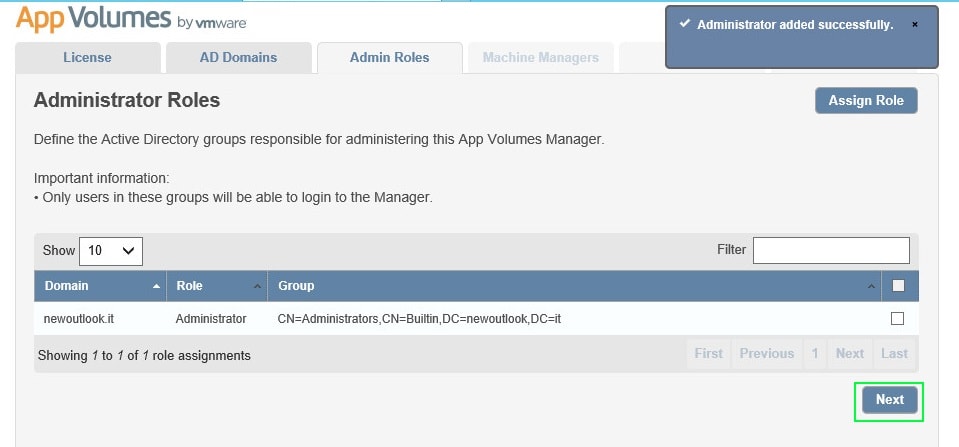This screenshot has width=959, height=447.
Task: Click the Group column sort arrow
Action: tap(871, 287)
